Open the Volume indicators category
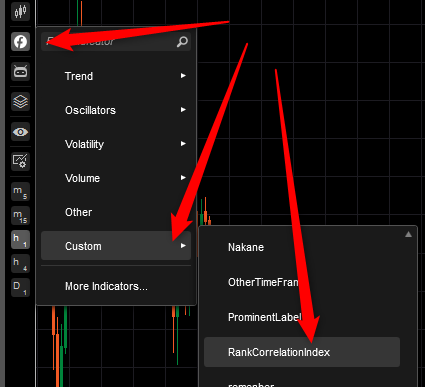 [x=116, y=178]
